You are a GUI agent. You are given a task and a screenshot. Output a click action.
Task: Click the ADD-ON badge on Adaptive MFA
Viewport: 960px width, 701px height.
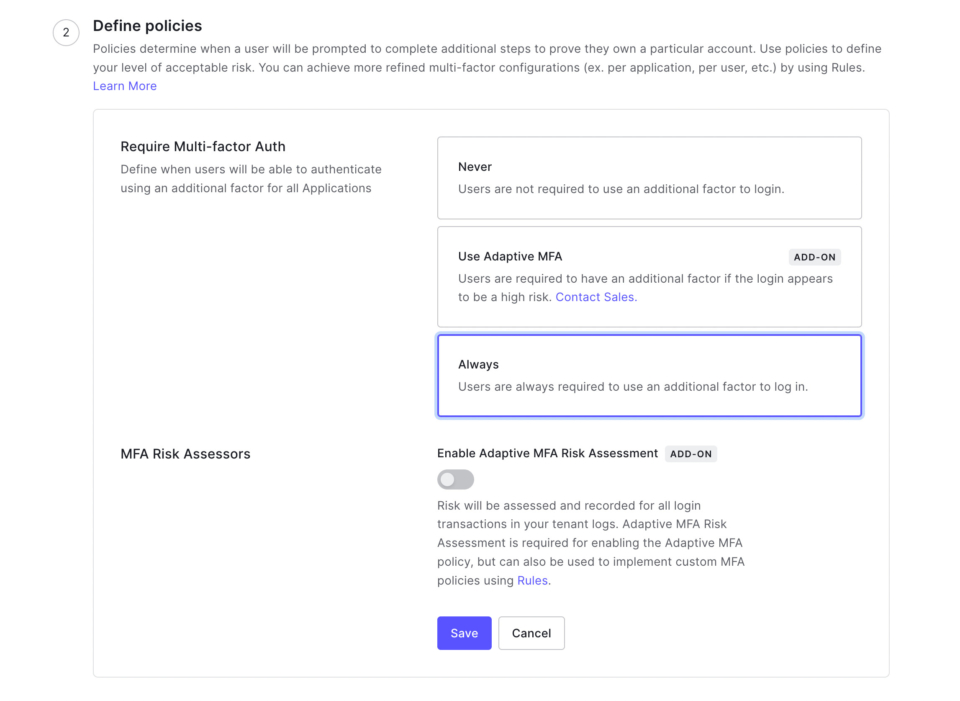[x=814, y=256]
